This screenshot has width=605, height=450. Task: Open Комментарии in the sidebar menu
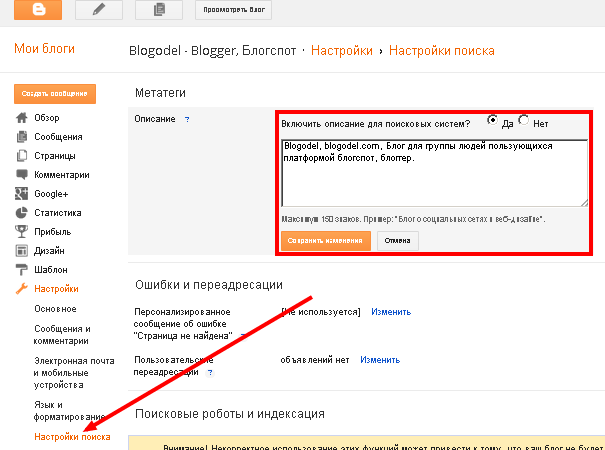(62, 175)
